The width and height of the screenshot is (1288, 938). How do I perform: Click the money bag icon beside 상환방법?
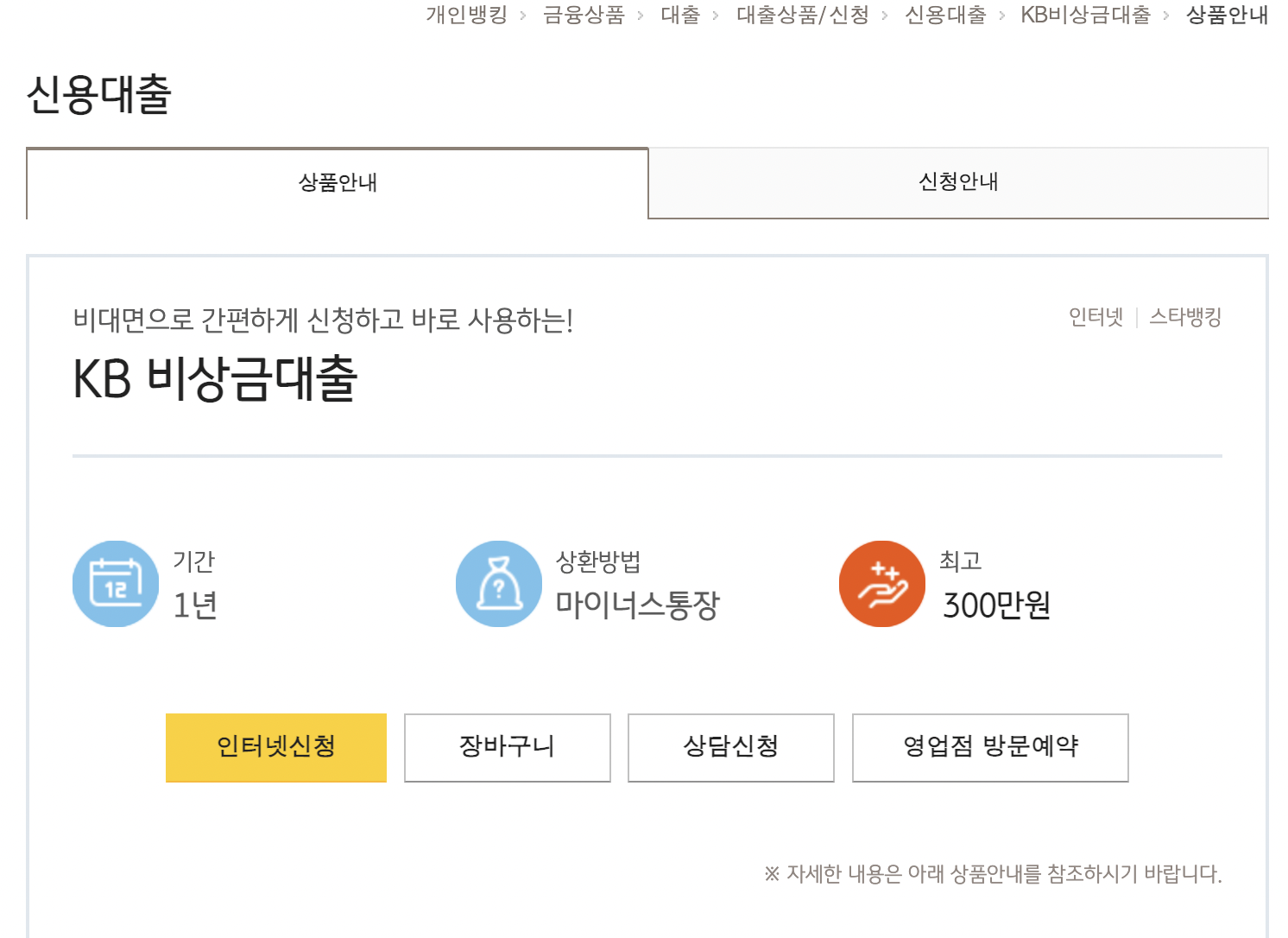(x=499, y=584)
